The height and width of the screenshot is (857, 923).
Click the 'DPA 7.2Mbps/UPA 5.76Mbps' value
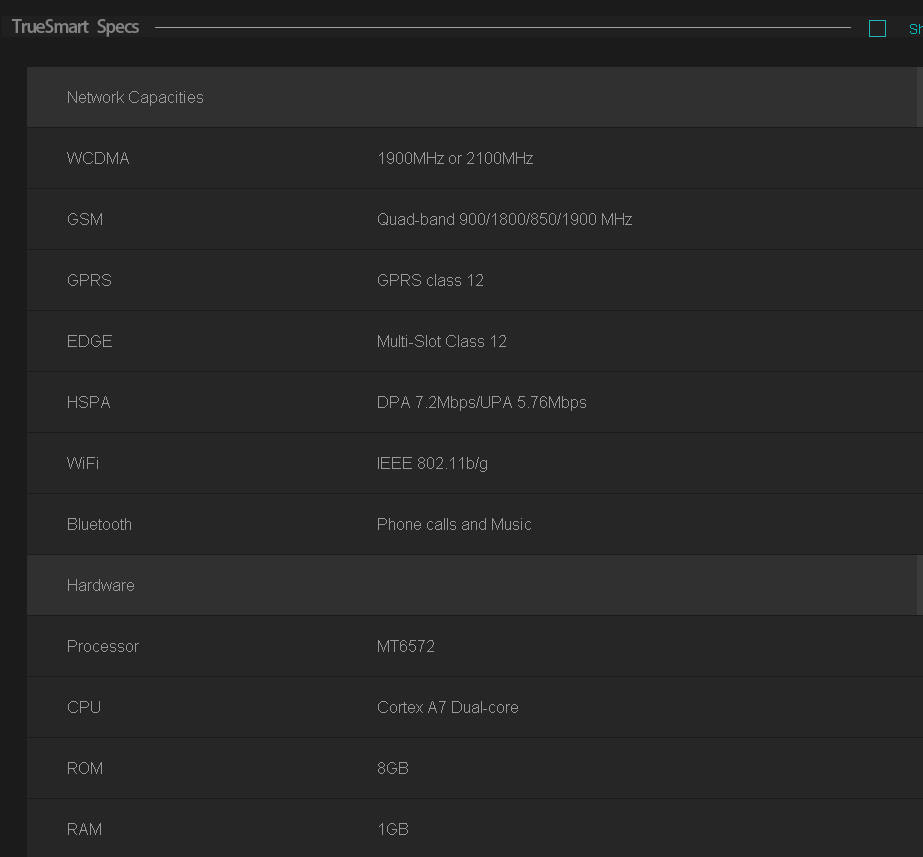(x=481, y=402)
